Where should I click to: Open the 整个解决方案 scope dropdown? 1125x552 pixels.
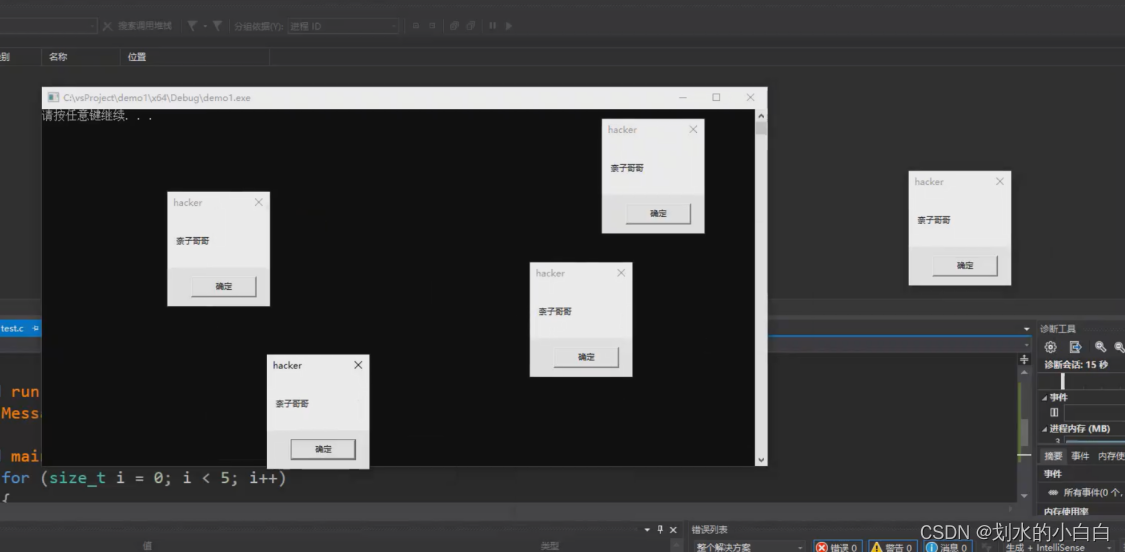click(800, 547)
